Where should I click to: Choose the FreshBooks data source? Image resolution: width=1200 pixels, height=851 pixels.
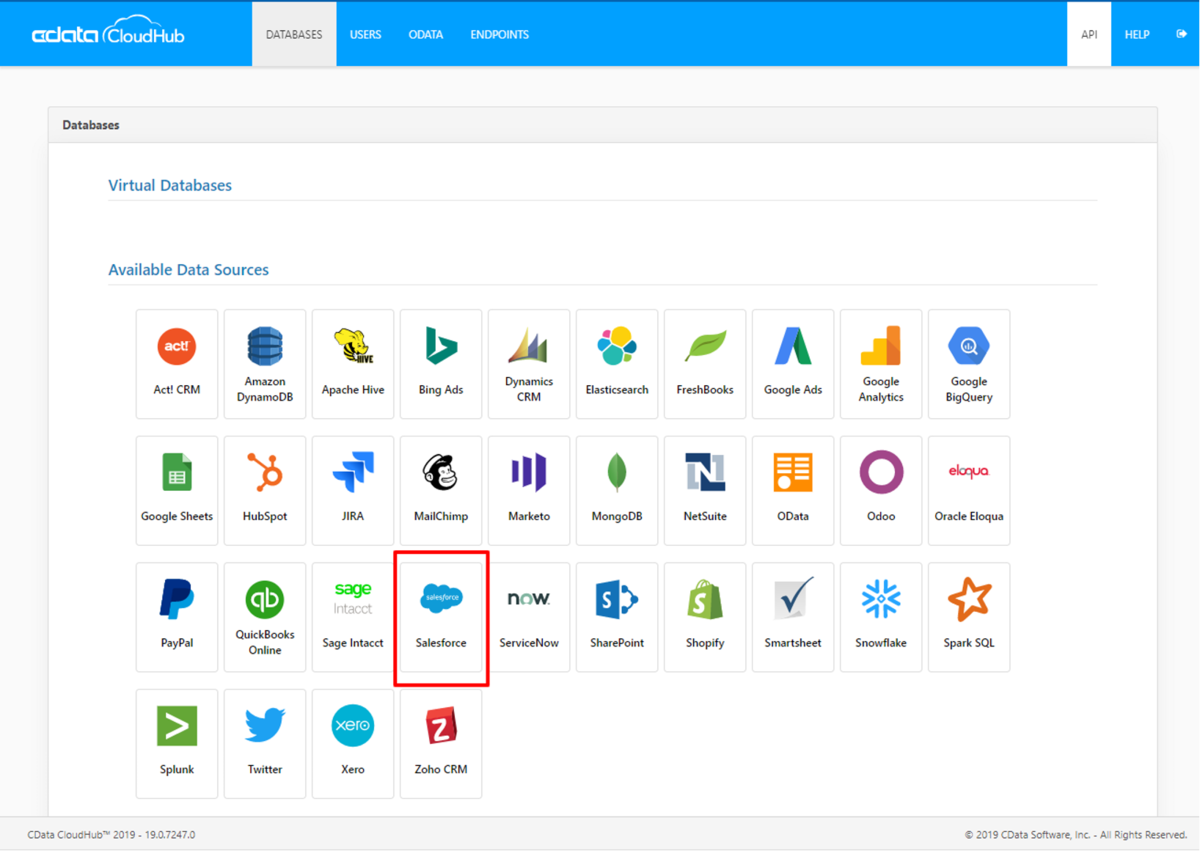(705, 364)
